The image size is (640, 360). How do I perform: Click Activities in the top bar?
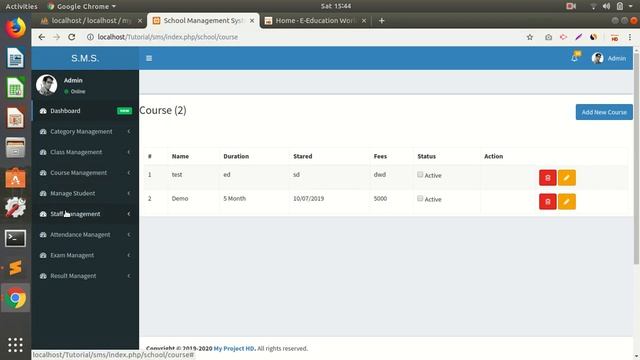(x=21, y=7)
